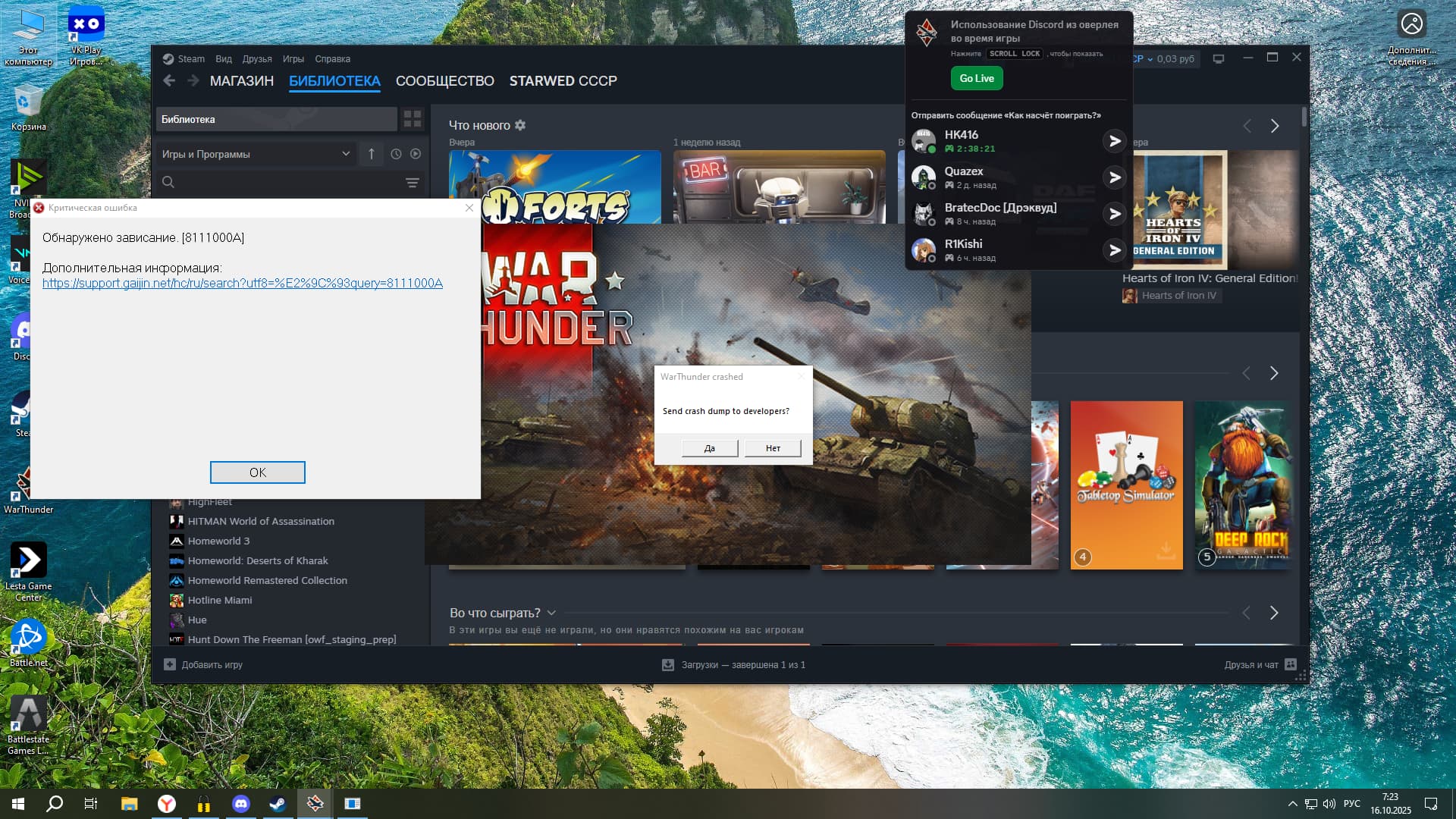Viewport: 1456px width, 819px height.
Task: Send a message to R1Kishi
Action: click(1114, 250)
